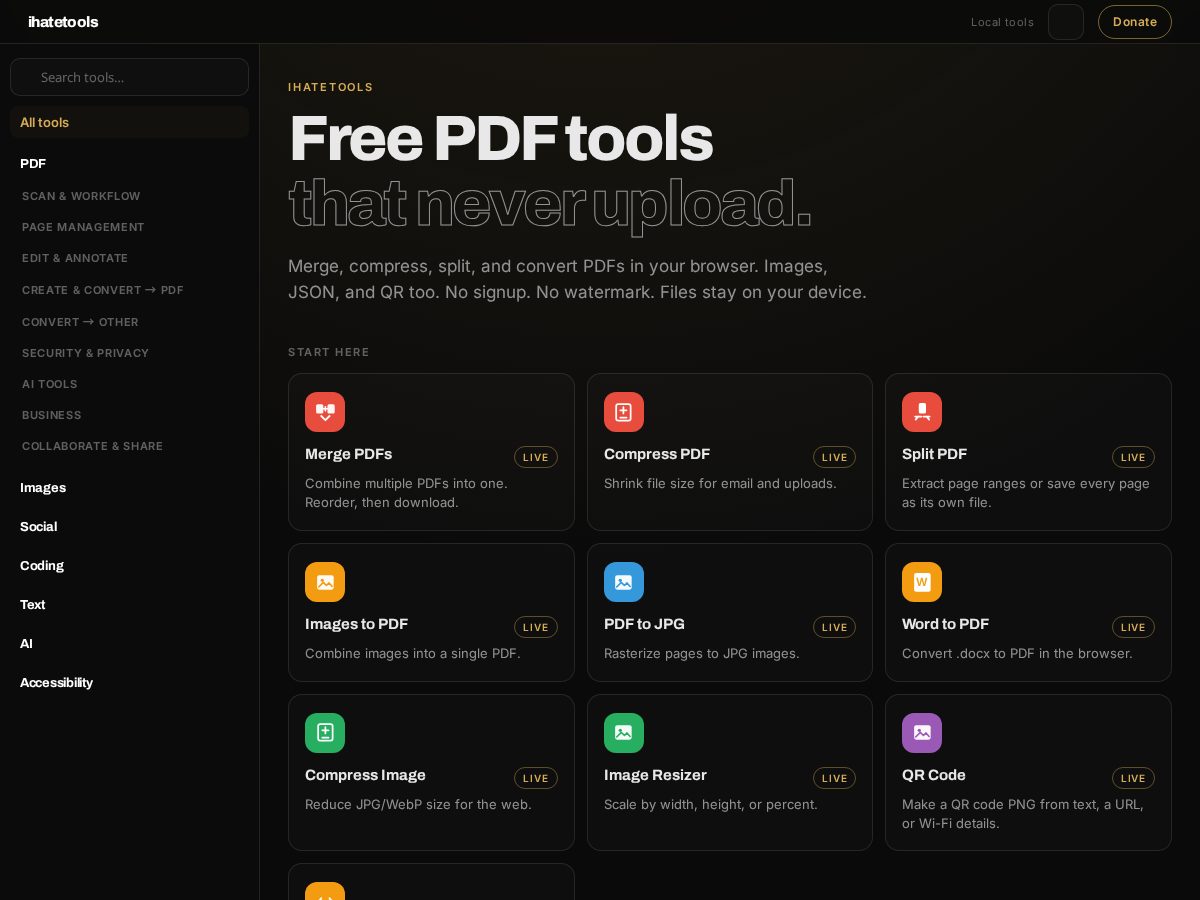Click the blank square button beside Donate
This screenshot has height=900, width=1200.
(x=1066, y=22)
